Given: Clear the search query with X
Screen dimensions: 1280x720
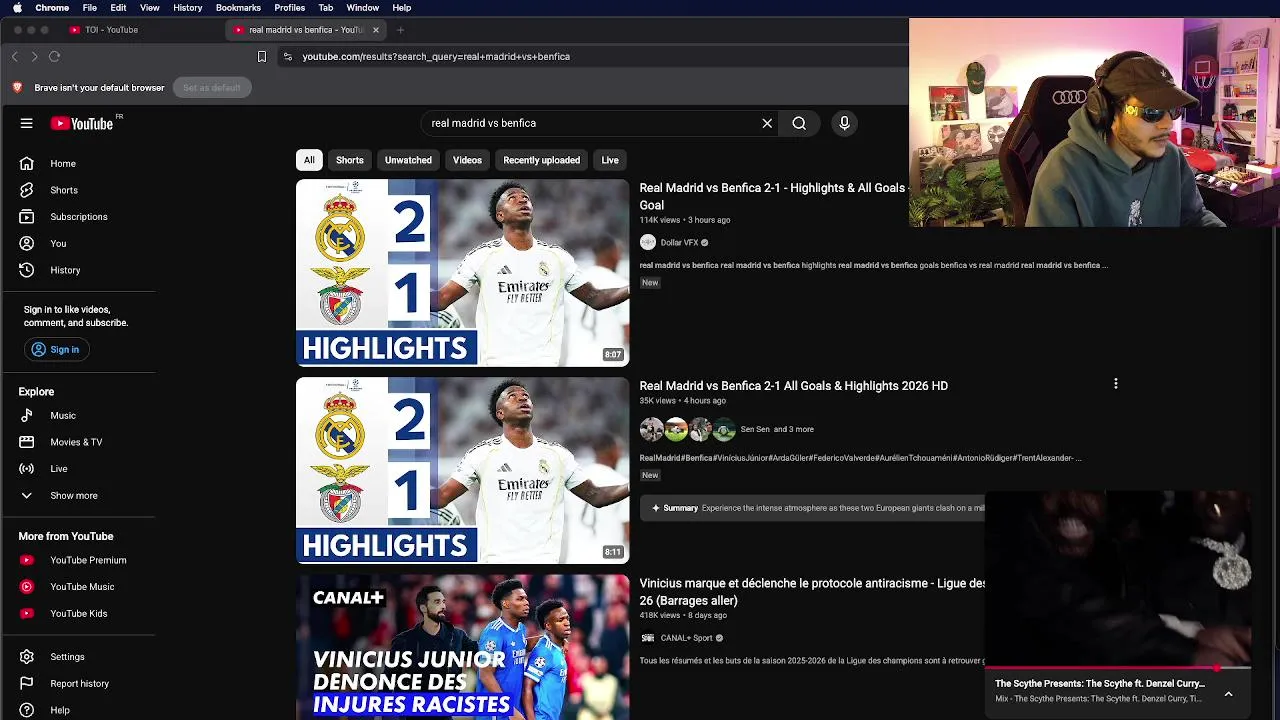Looking at the screenshot, I should tap(767, 123).
